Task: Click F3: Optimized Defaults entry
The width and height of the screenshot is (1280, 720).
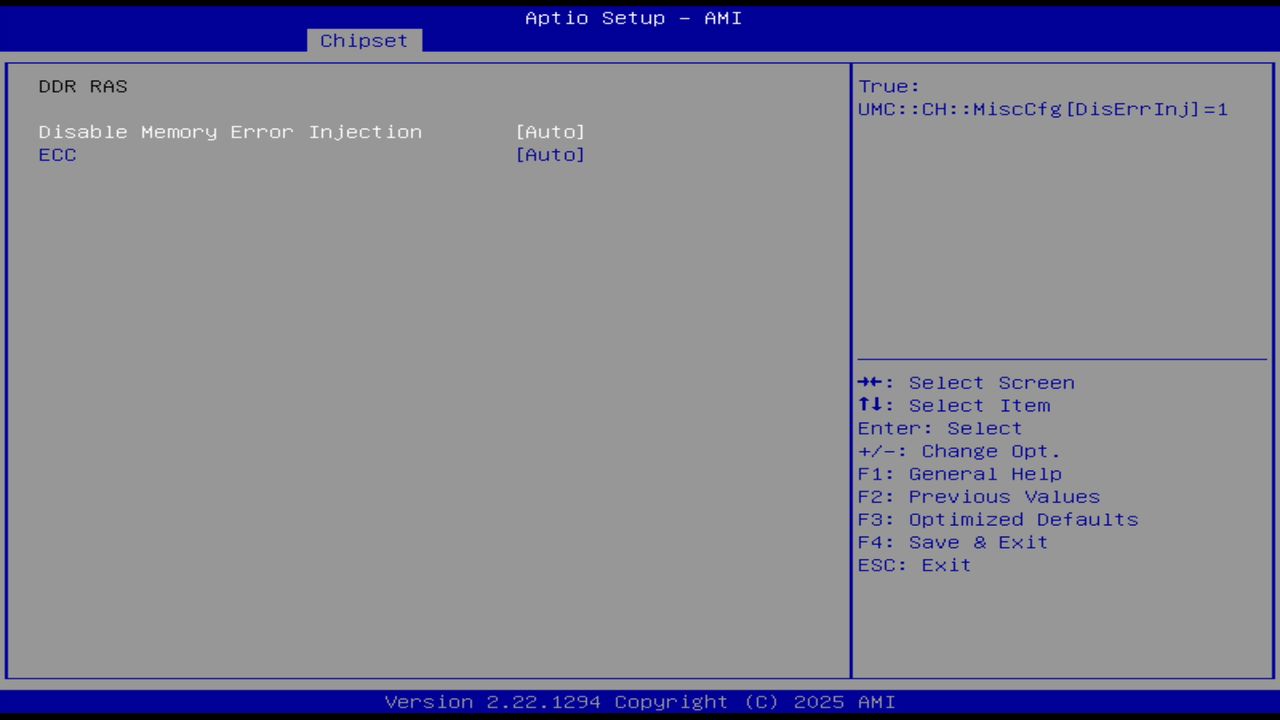Action: click(x=997, y=519)
